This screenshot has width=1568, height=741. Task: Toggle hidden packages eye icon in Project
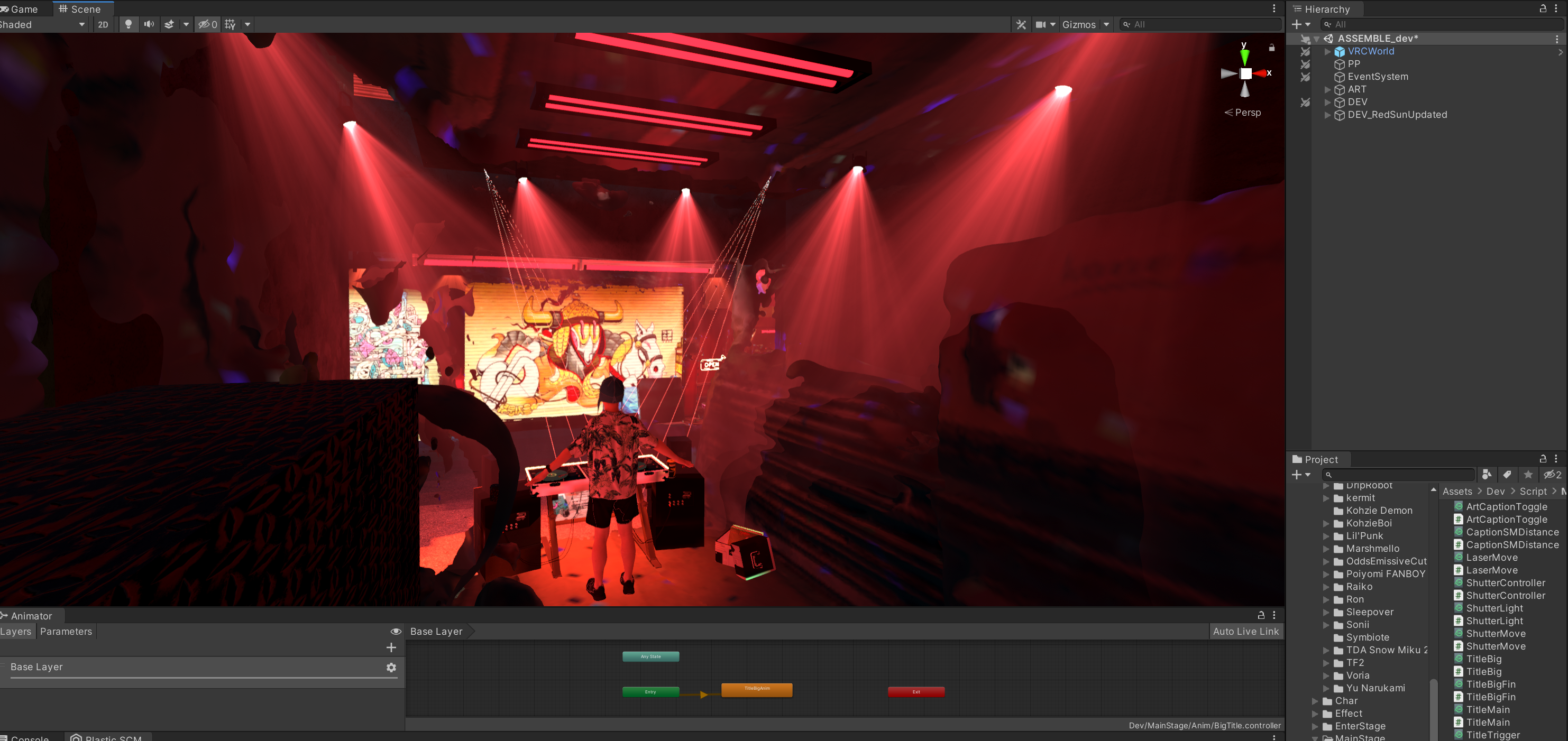pos(1552,475)
